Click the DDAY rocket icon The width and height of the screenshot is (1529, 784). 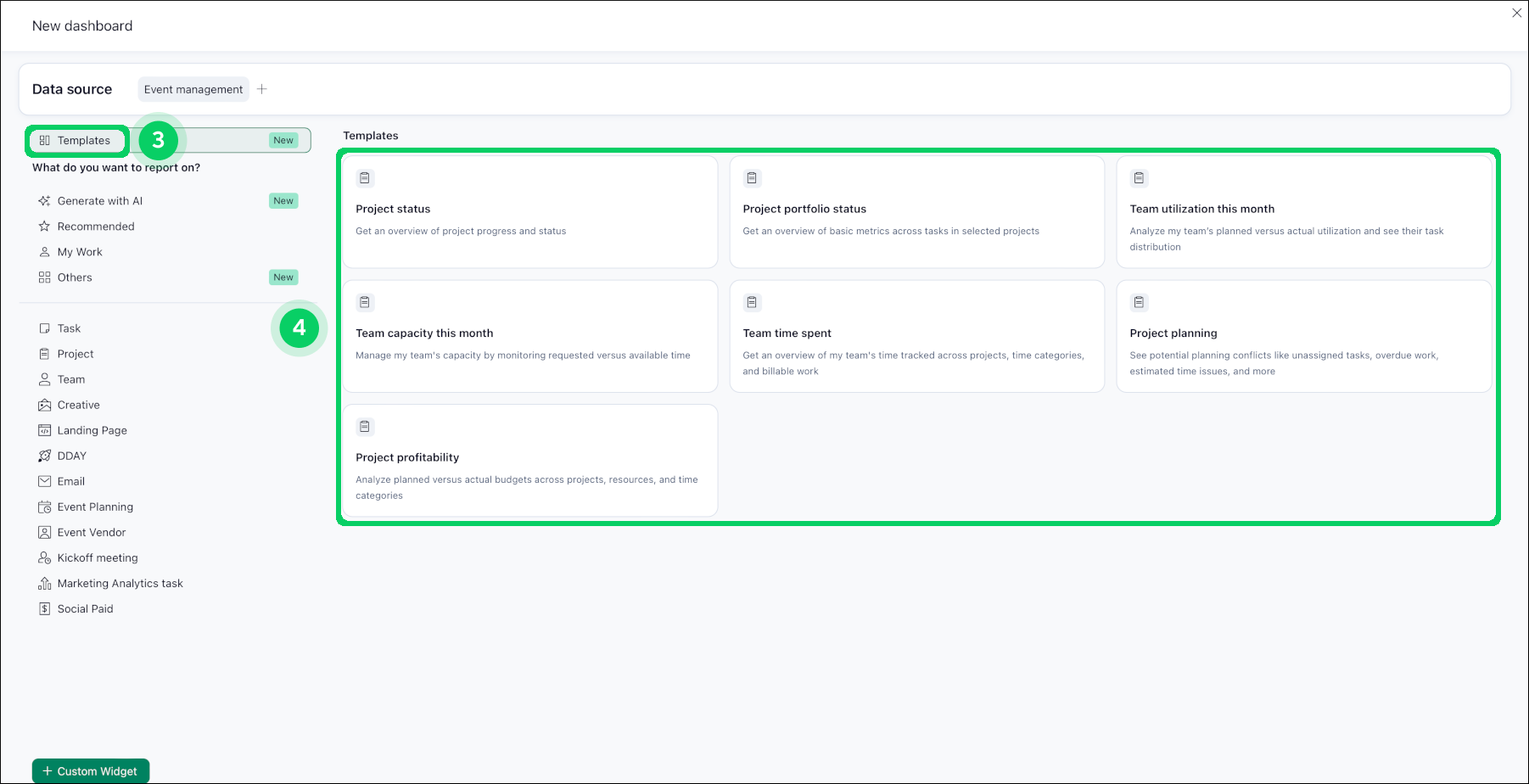pyautogui.click(x=44, y=456)
